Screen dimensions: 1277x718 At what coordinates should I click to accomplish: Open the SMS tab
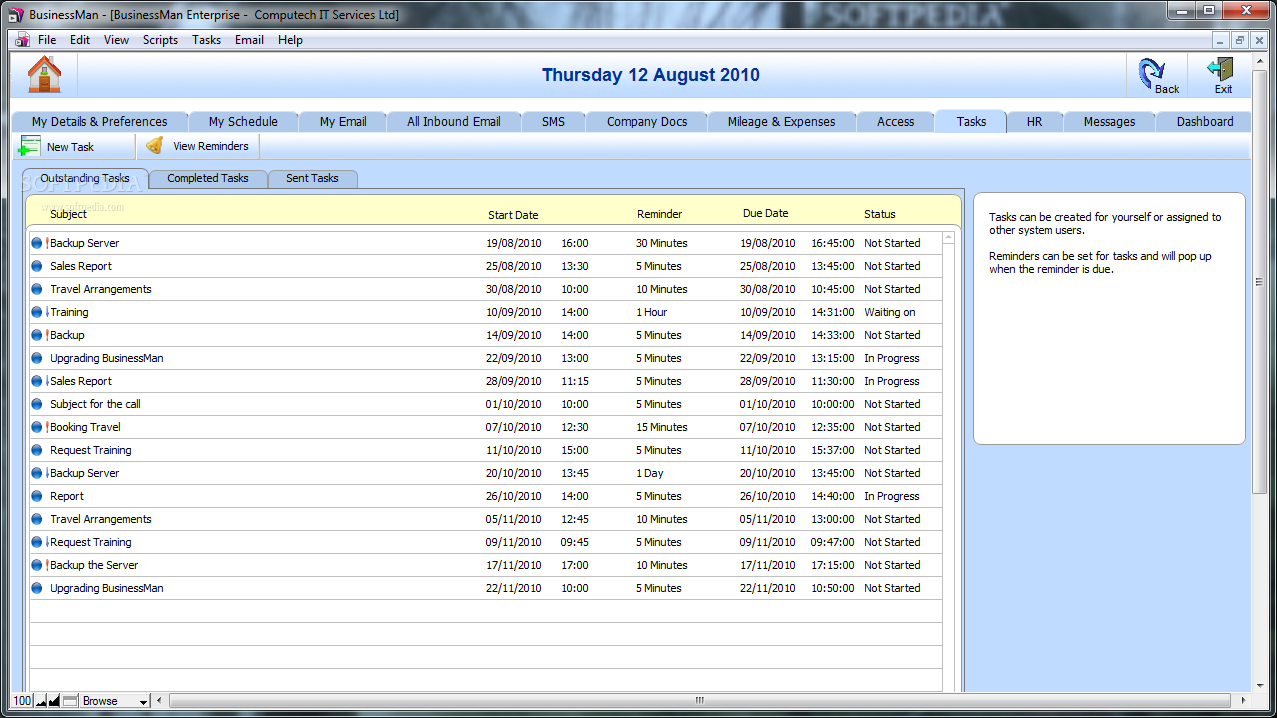point(553,121)
